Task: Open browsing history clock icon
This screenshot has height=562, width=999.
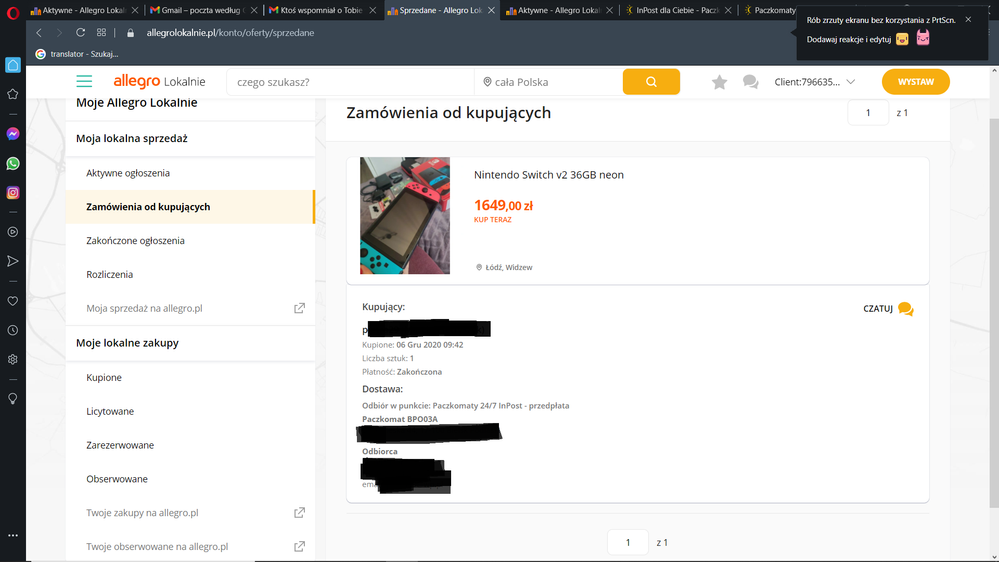Action: (13, 330)
